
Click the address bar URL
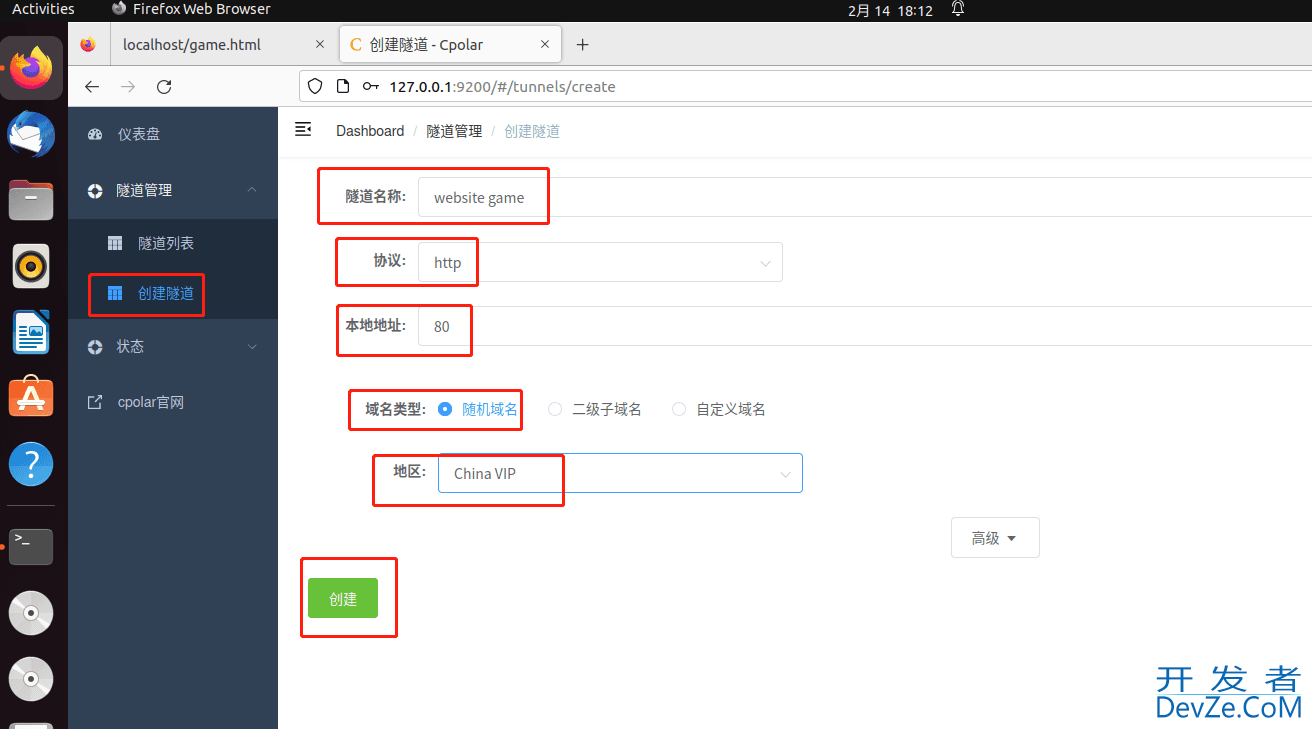[x=502, y=87]
